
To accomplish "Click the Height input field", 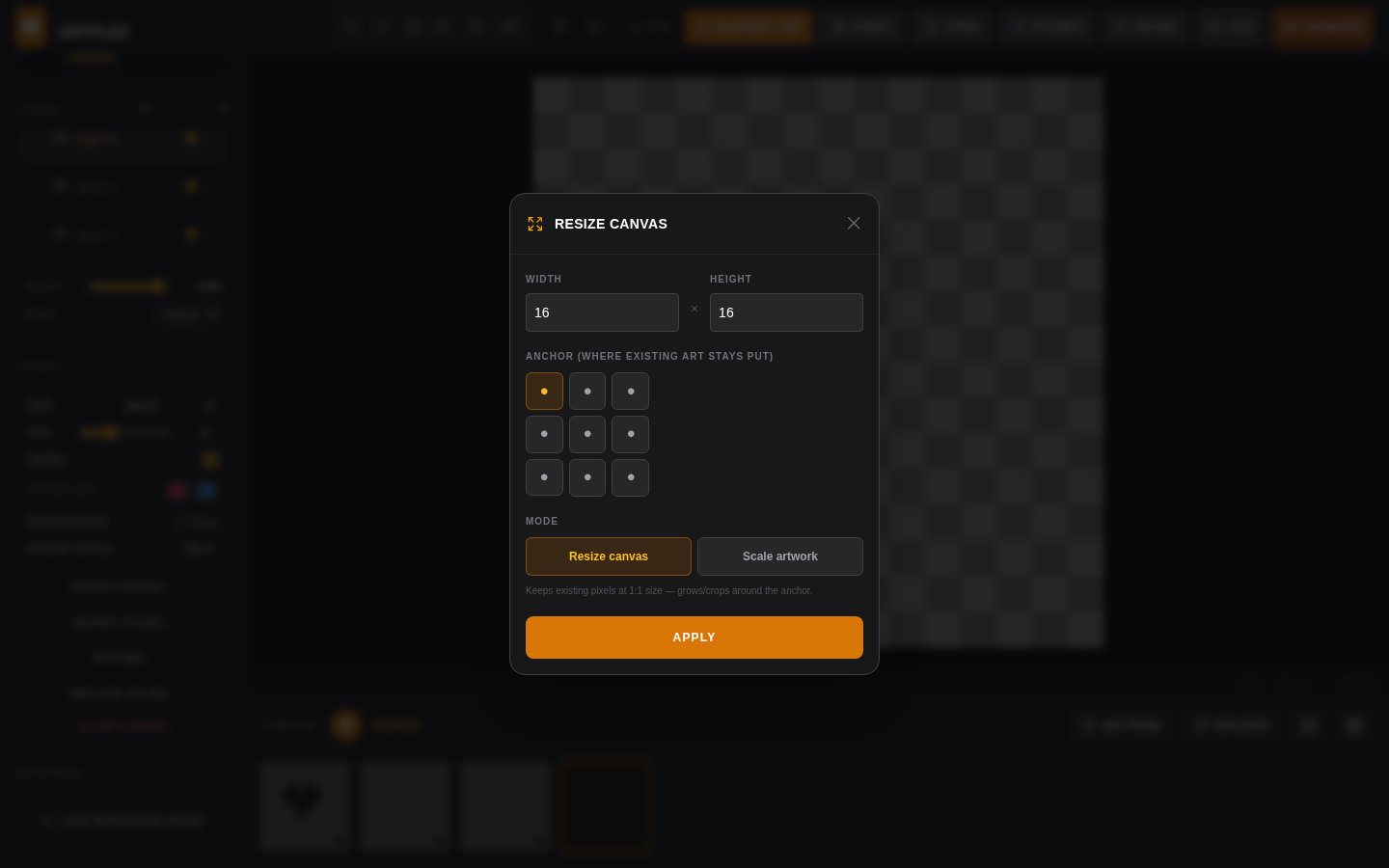I will (786, 312).
